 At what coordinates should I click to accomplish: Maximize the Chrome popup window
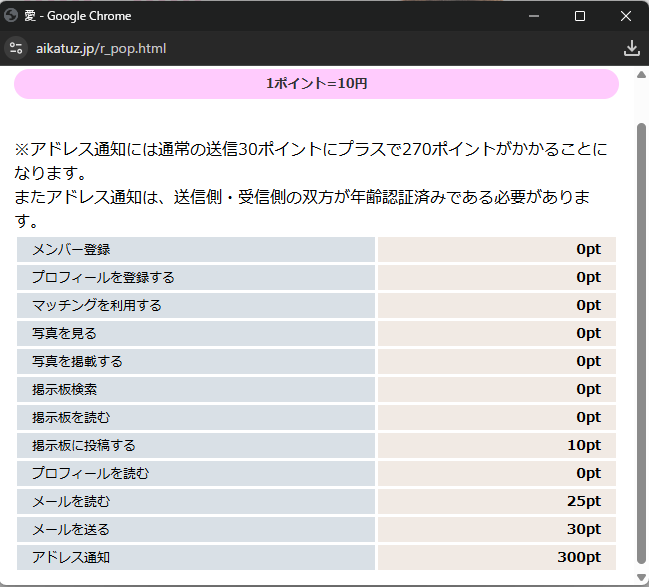(580, 16)
